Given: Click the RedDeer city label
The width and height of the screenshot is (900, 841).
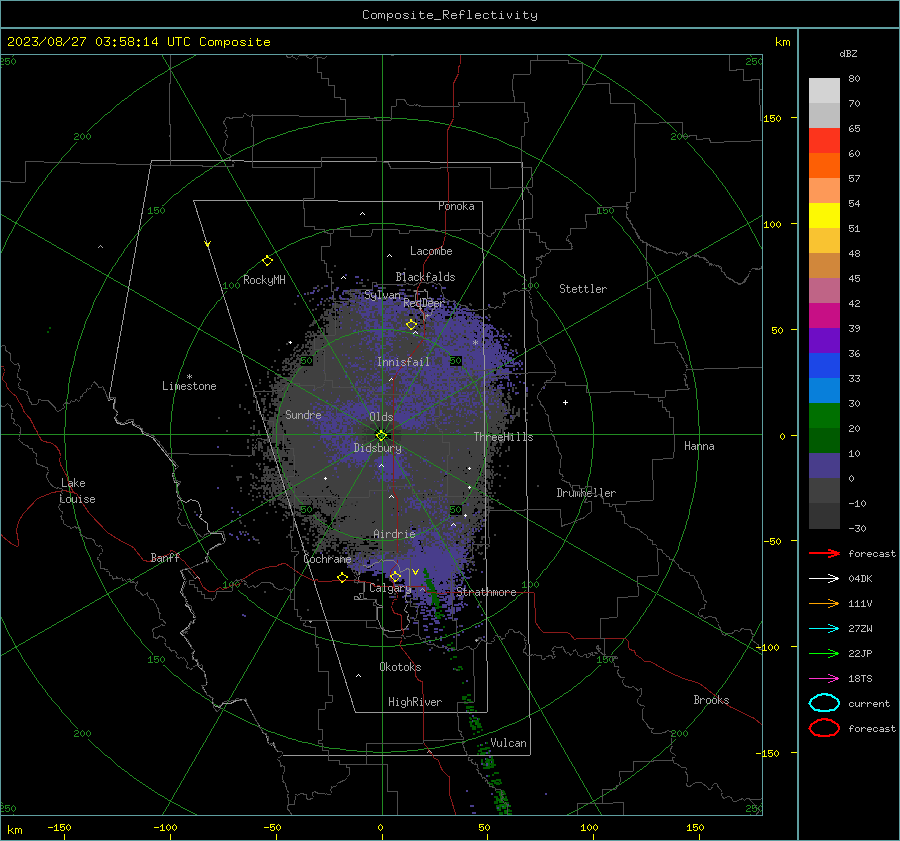Looking at the screenshot, I should [424, 303].
